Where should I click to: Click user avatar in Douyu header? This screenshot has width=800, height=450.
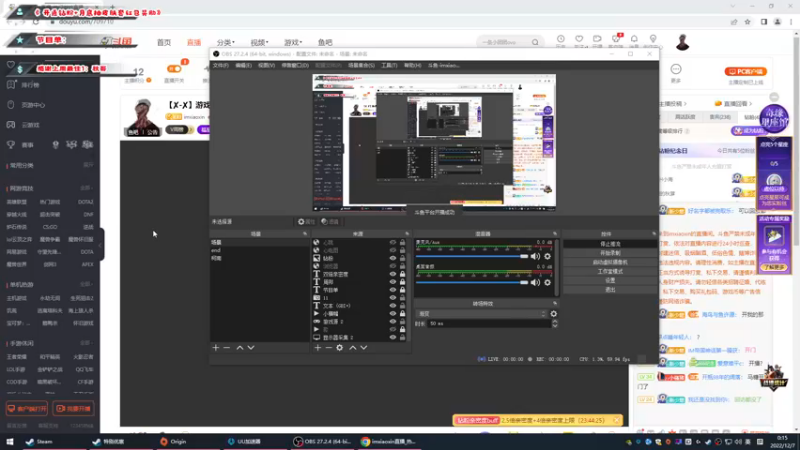(x=682, y=42)
